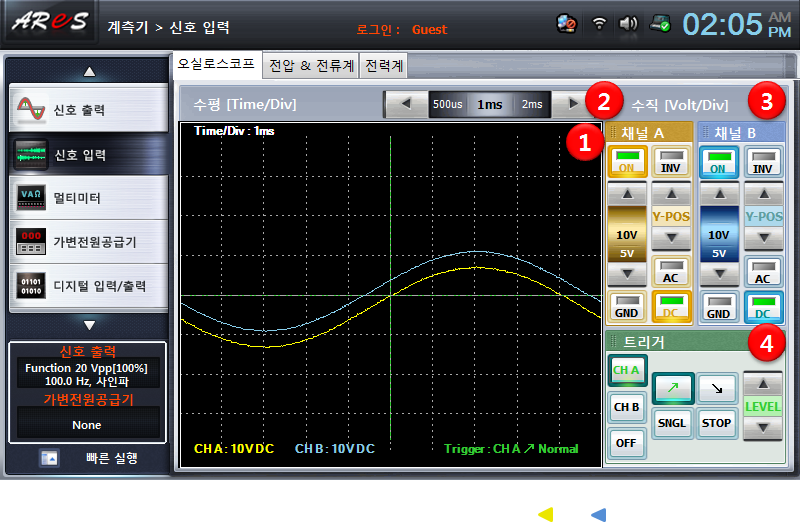
Task: Click the 01101 digital I/O icon
Action: coord(31,286)
